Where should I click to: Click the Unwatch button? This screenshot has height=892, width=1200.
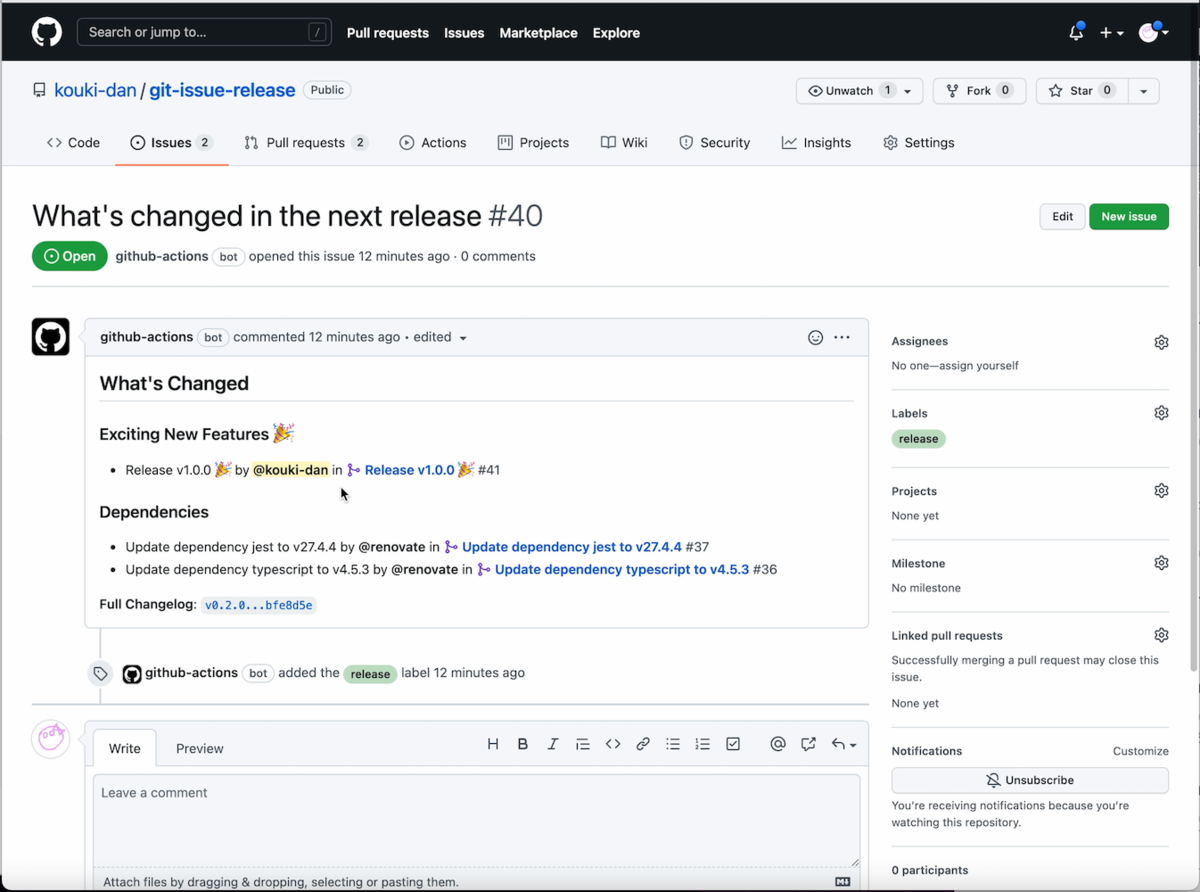click(x=859, y=91)
